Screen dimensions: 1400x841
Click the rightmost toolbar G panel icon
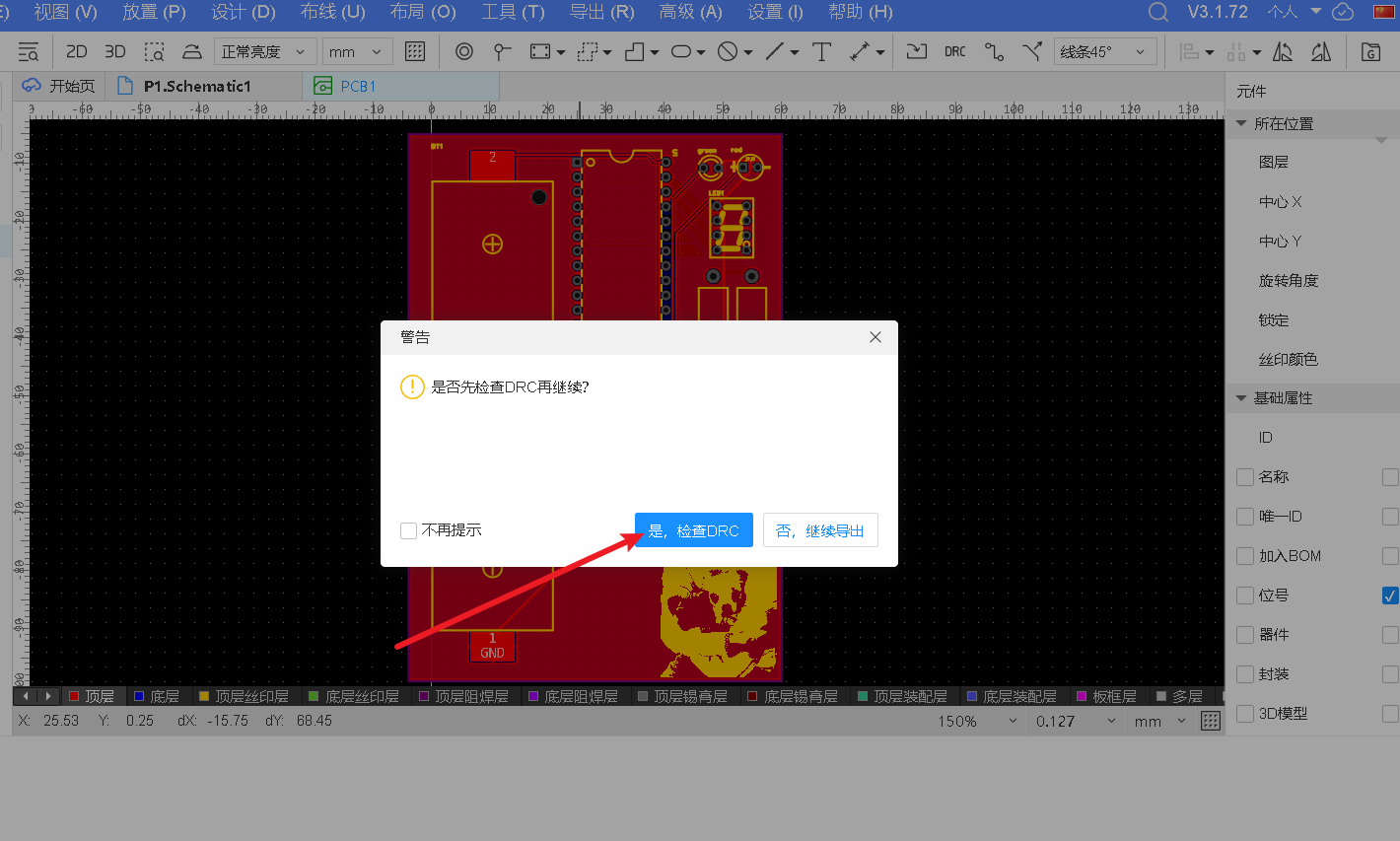(1370, 51)
